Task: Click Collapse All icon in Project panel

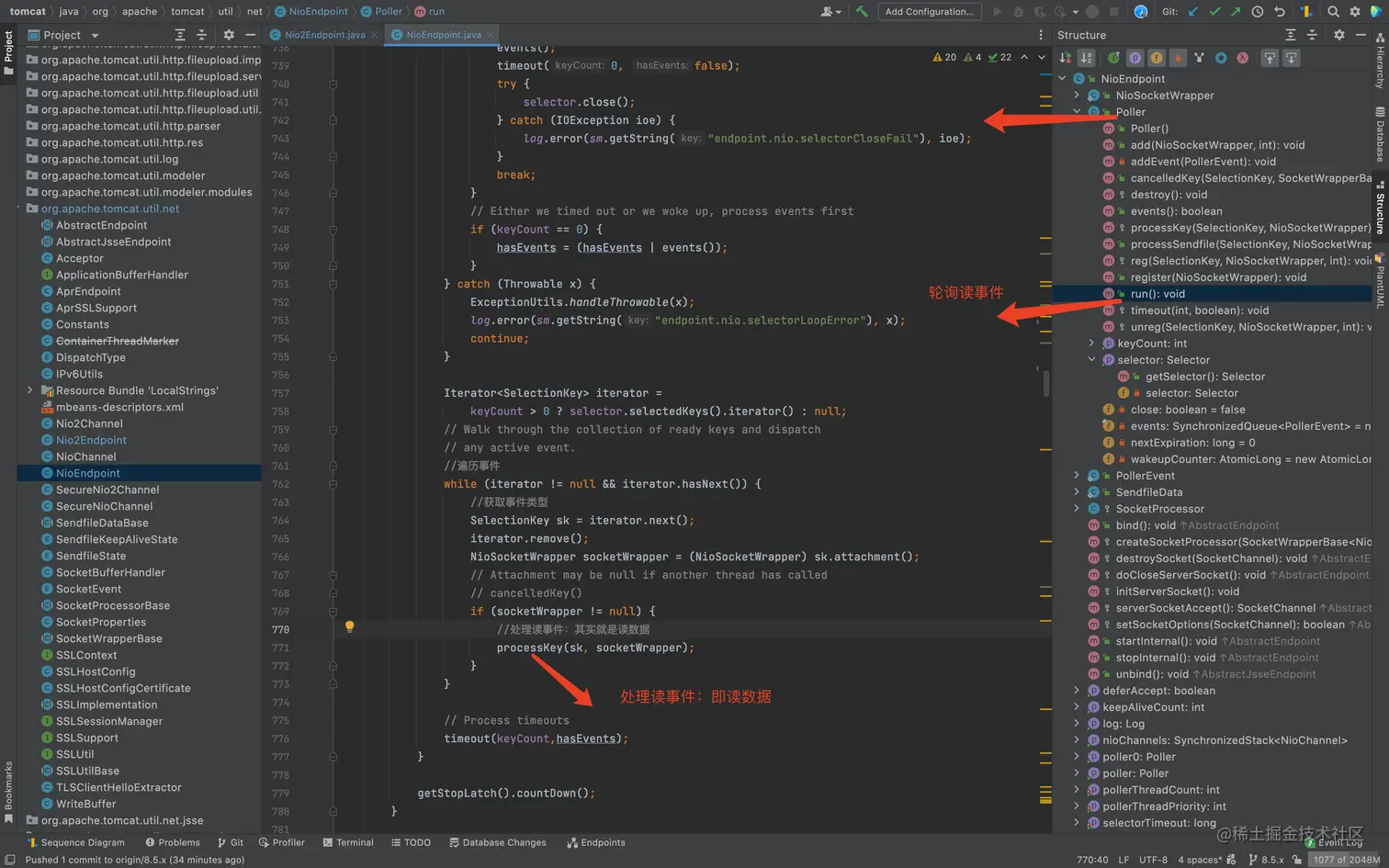Action: [202, 35]
